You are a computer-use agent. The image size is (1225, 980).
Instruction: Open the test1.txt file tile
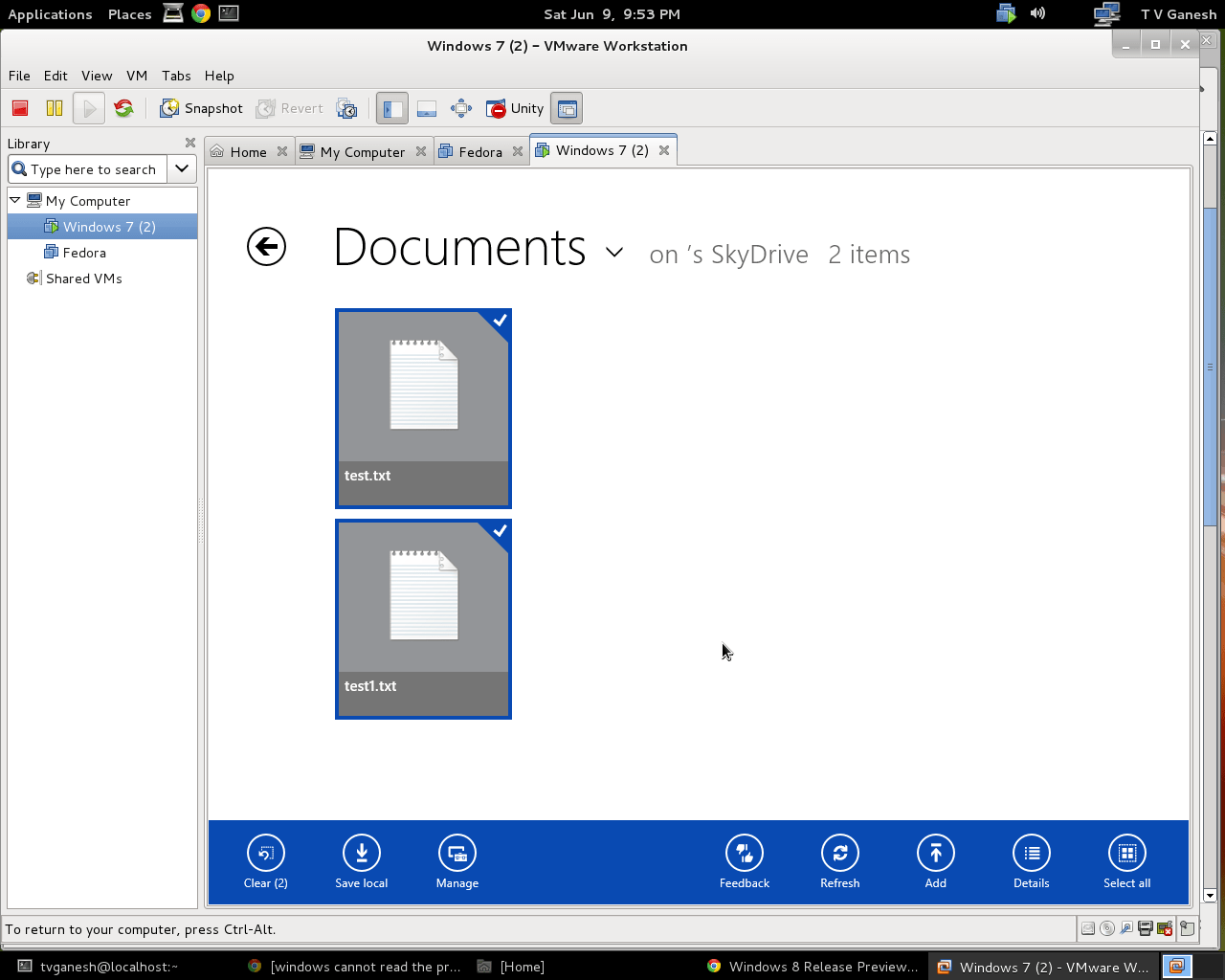pos(423,619)
